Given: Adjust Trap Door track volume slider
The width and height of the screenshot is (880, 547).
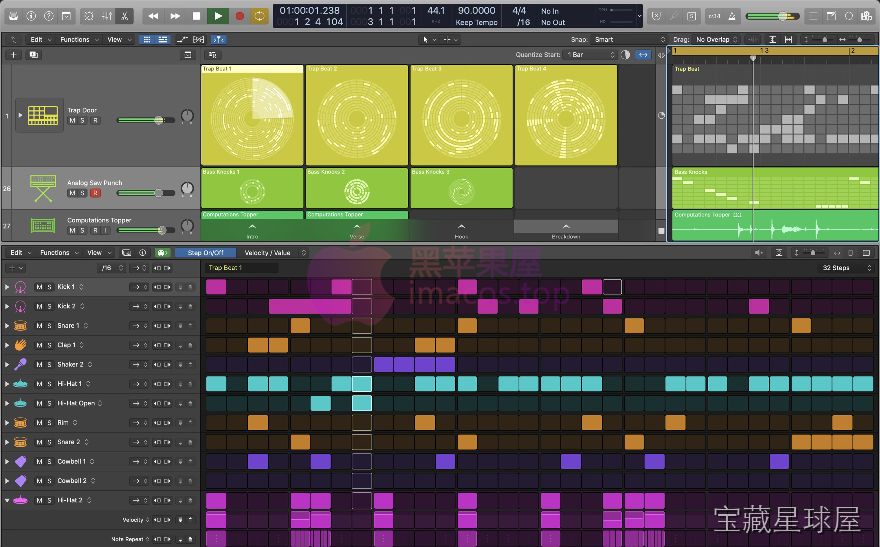Looking at the screenshot, I should [146, 120].
